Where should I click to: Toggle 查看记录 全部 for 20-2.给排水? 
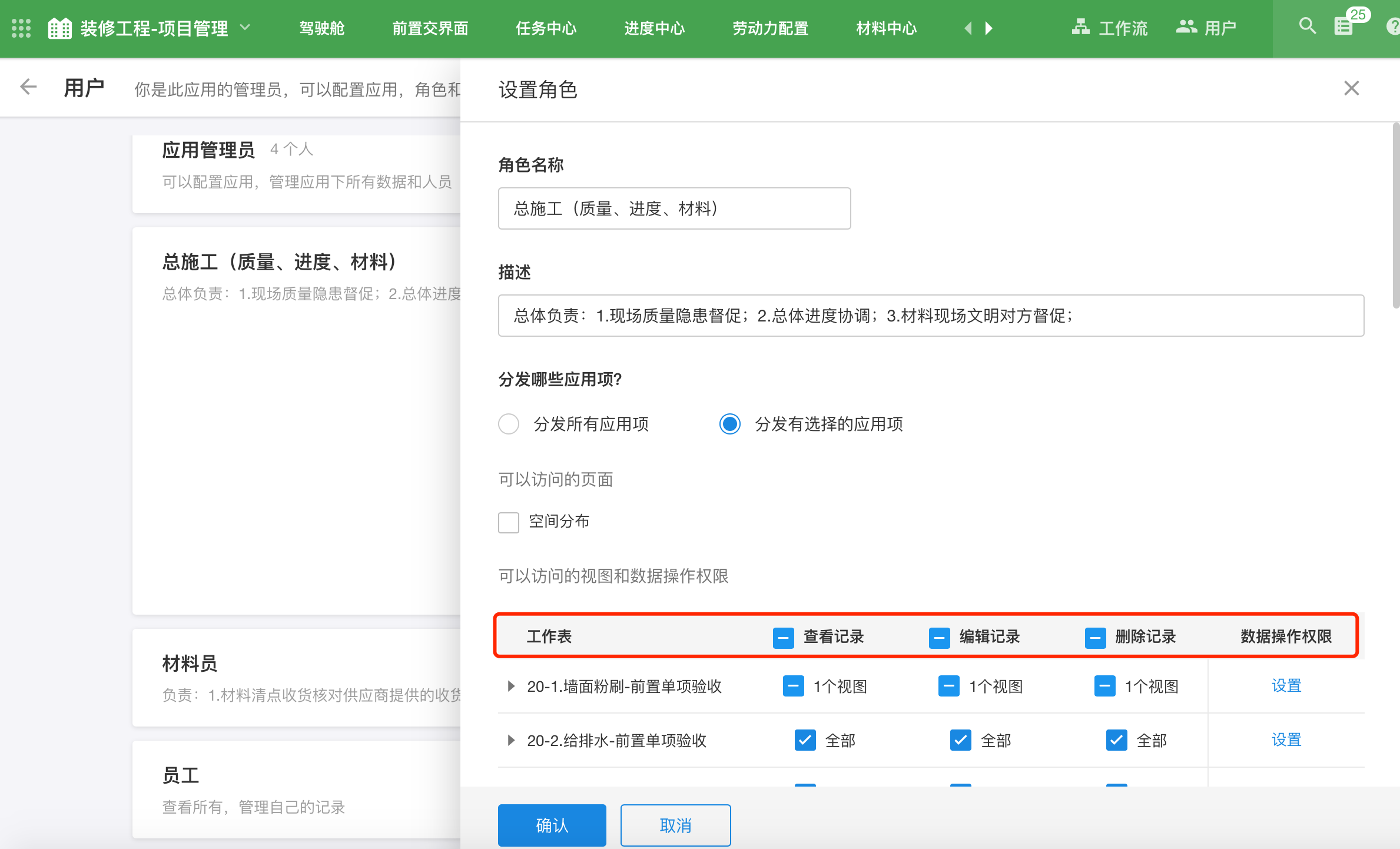[x=805, y=740]
